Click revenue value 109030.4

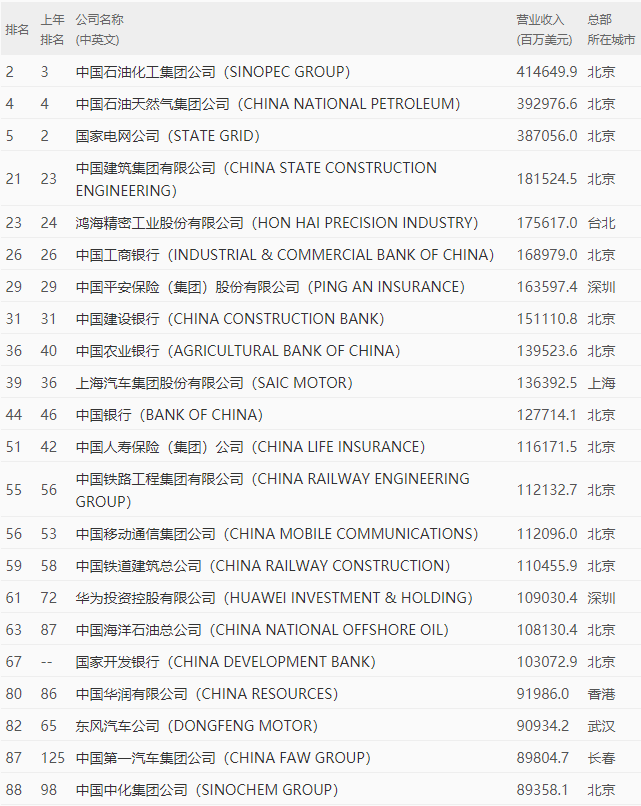pos(547,597)
